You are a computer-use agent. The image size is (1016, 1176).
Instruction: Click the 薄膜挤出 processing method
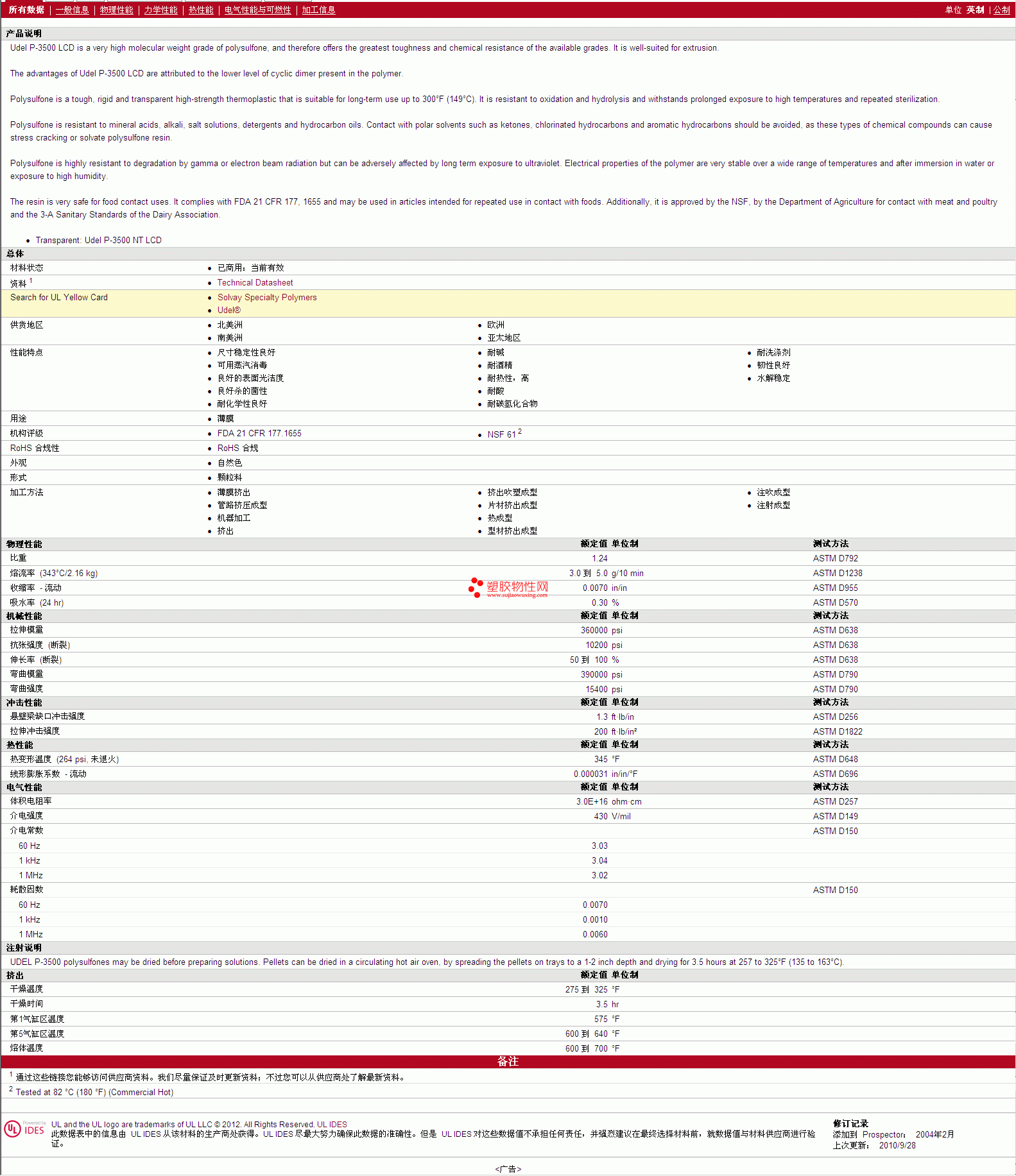(234, 493)
